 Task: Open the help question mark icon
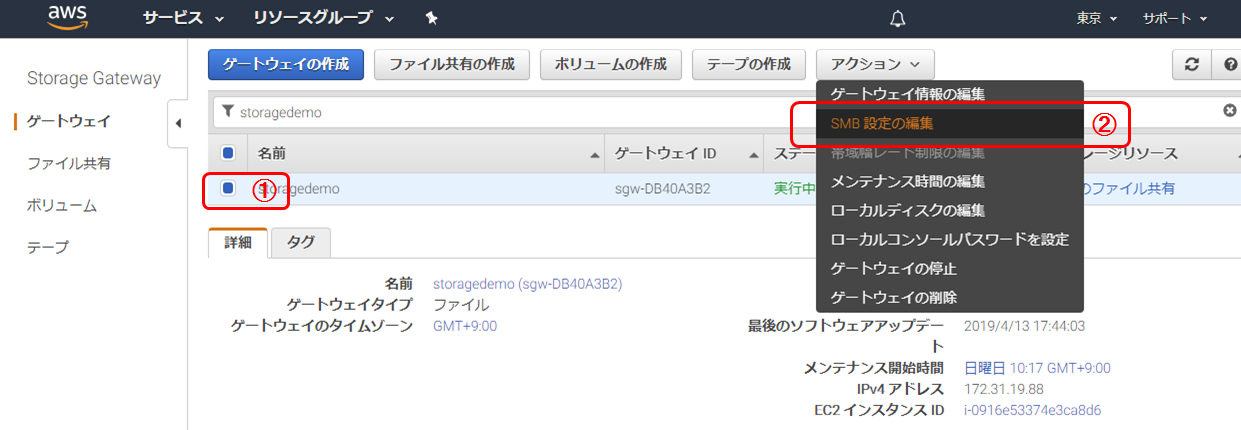click(x=1228, y=64)
